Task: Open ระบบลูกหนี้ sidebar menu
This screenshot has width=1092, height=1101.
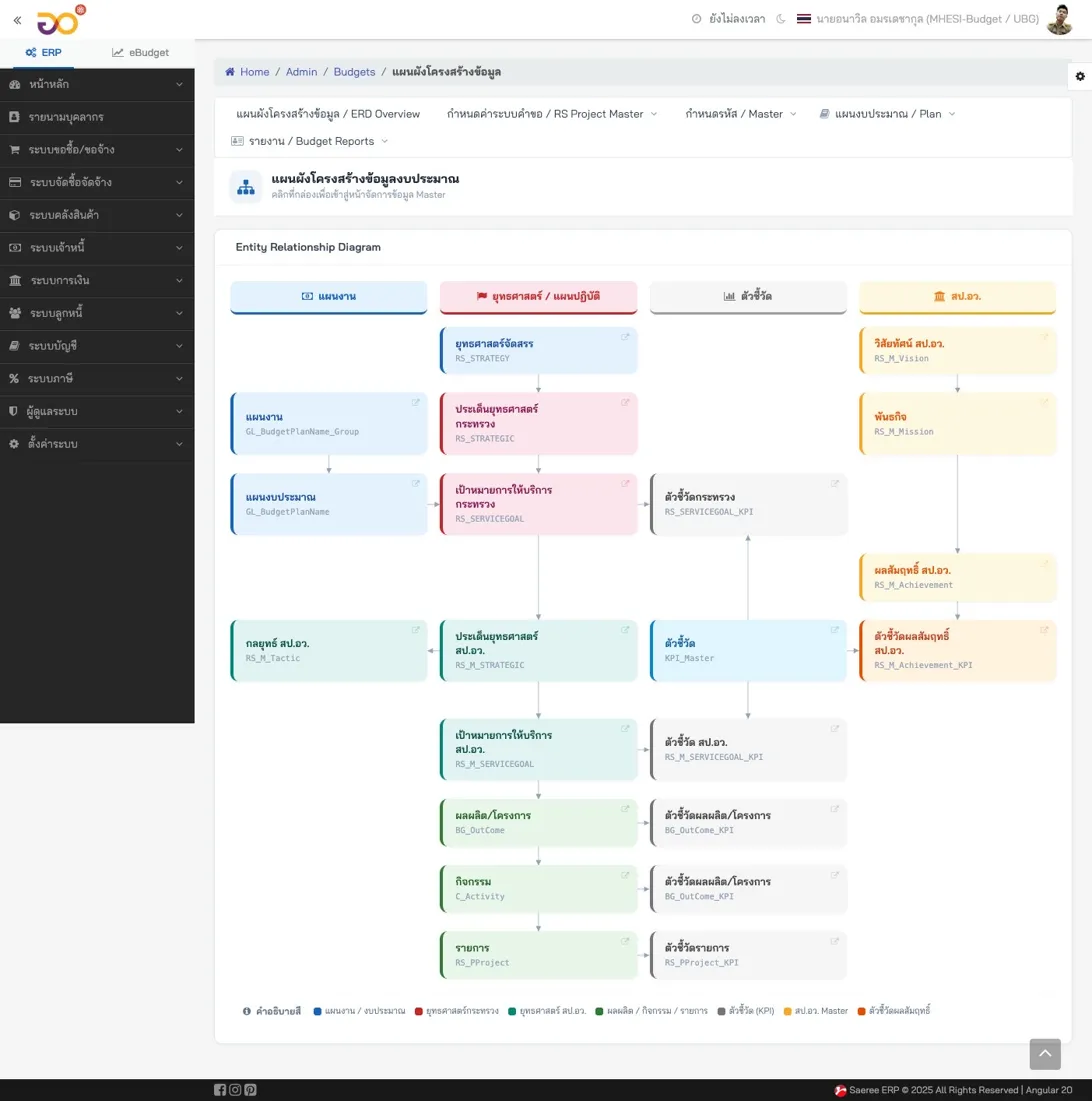Action: 97,313
